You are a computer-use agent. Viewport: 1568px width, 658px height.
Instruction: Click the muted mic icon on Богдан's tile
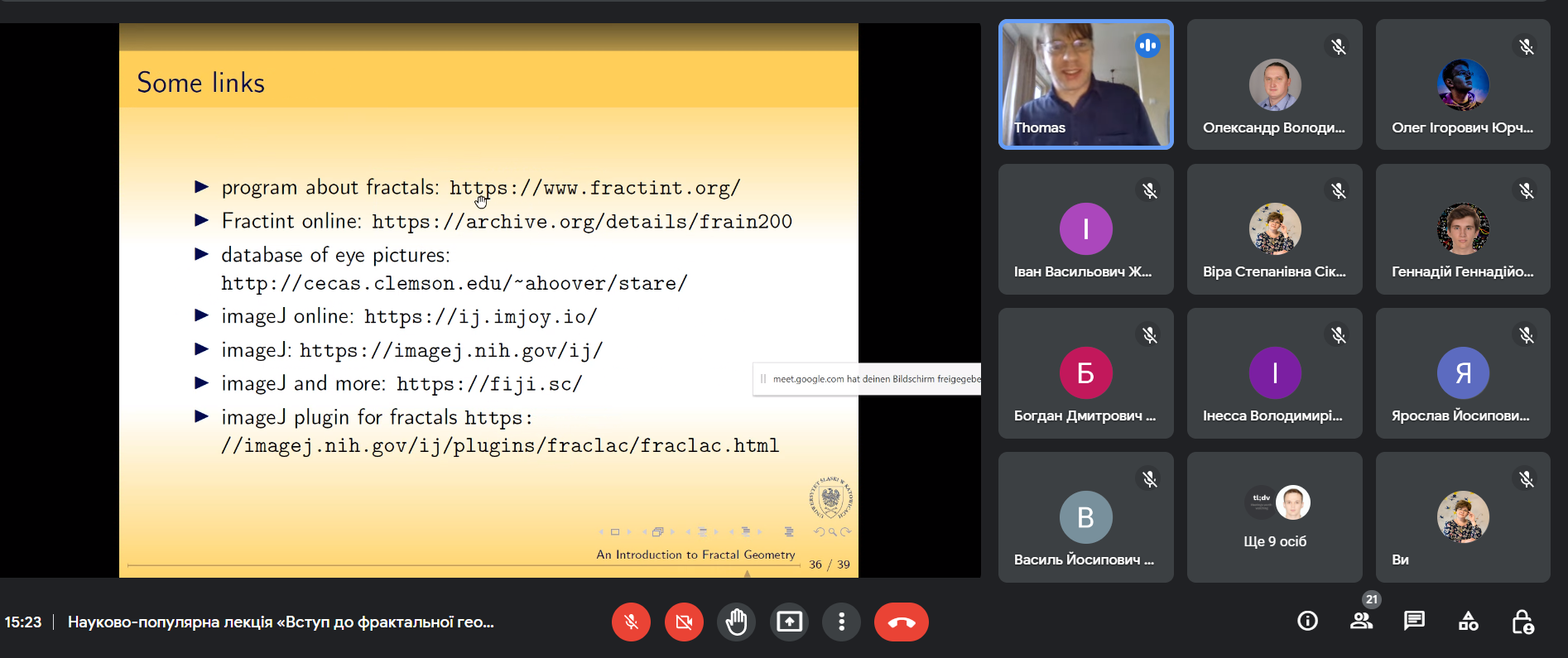tap(1149, 334)
